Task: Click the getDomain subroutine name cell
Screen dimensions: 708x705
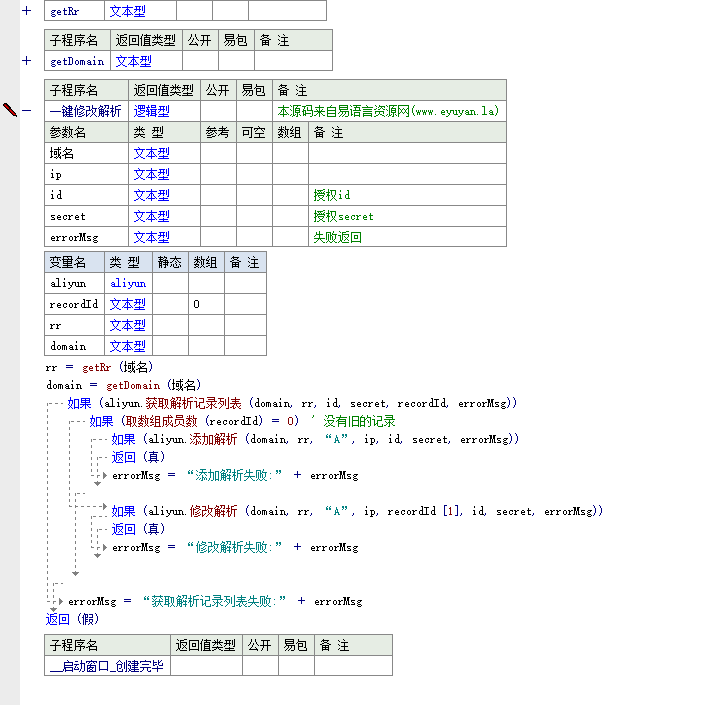Action: click(x=78, y=61)
